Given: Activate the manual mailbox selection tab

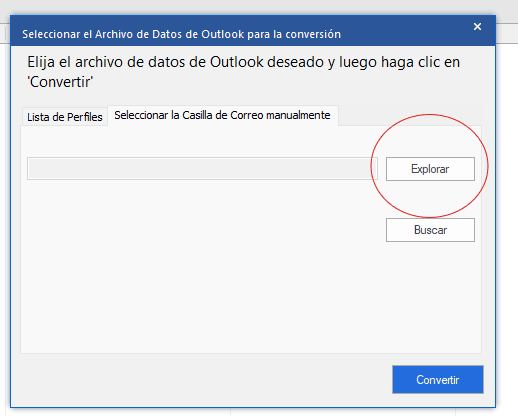Looking at the screenshot, I should [223, 115].
